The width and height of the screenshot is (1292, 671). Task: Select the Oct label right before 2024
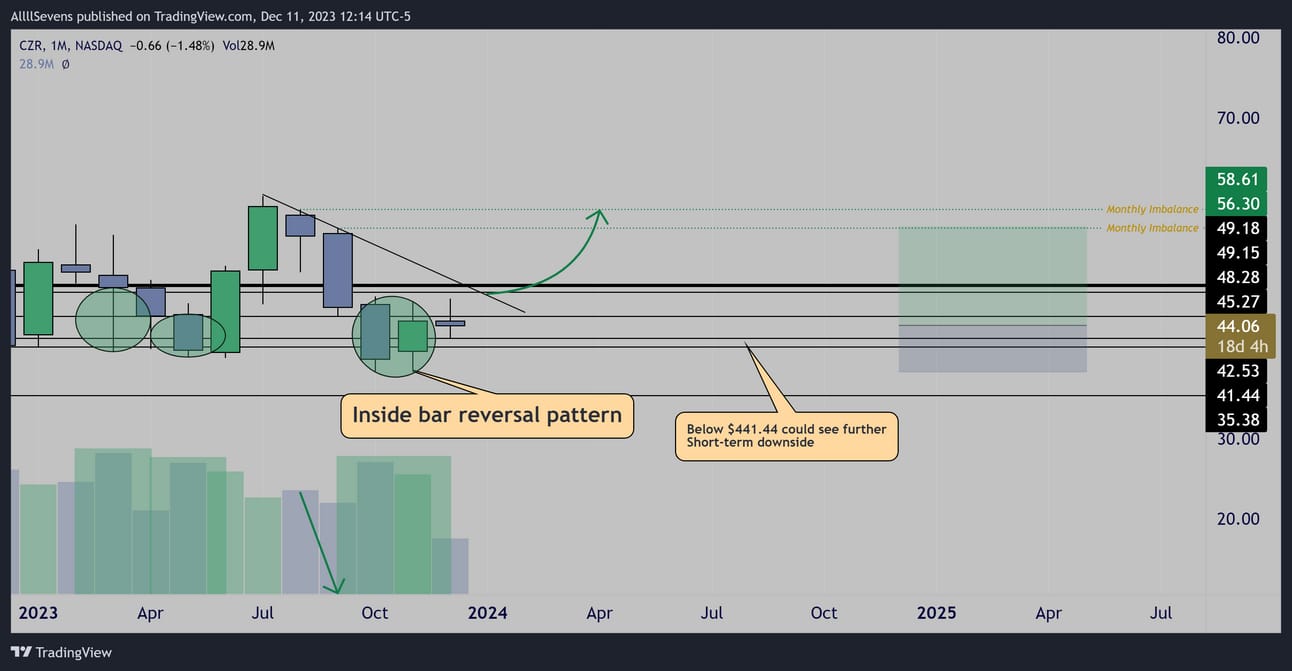click(375, 612)
